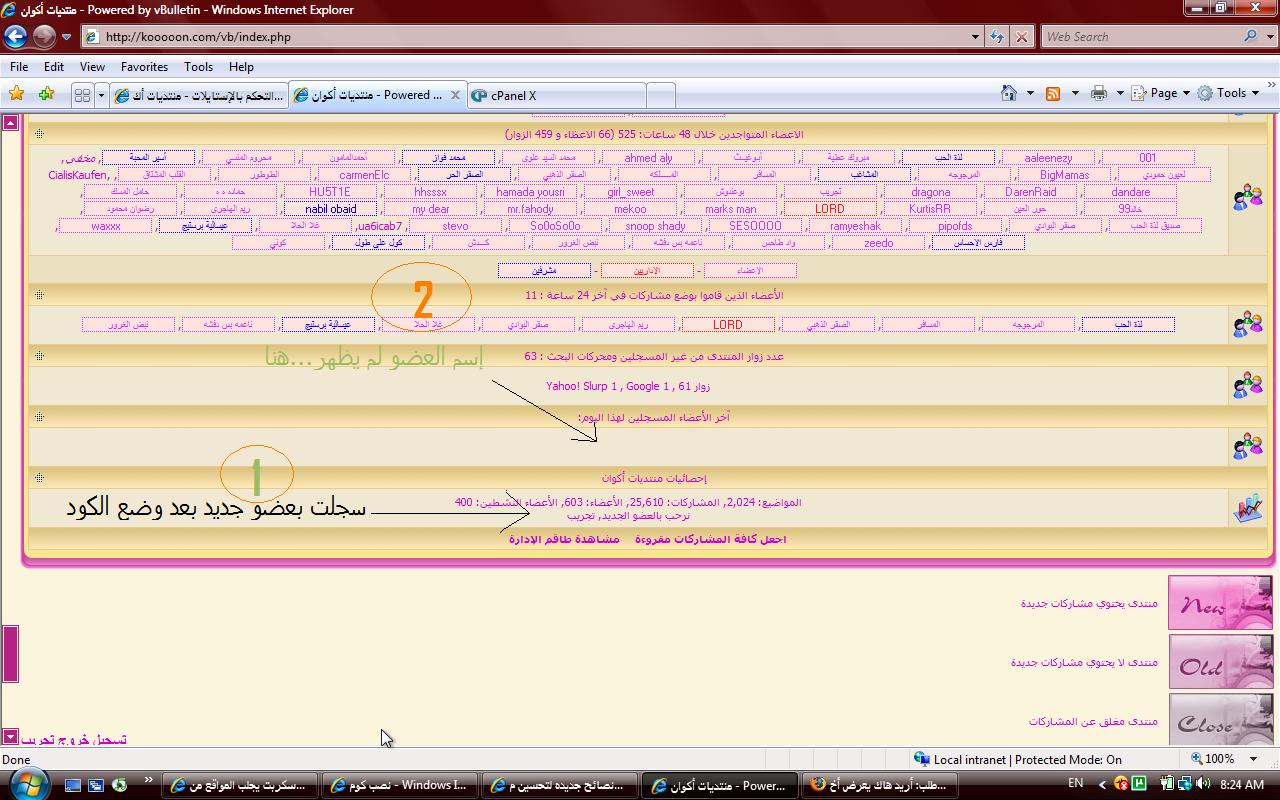The width and height of the screenshot is (1280, 800).
Task: Collapse the forum statistics section
Action: pos(39,478)
